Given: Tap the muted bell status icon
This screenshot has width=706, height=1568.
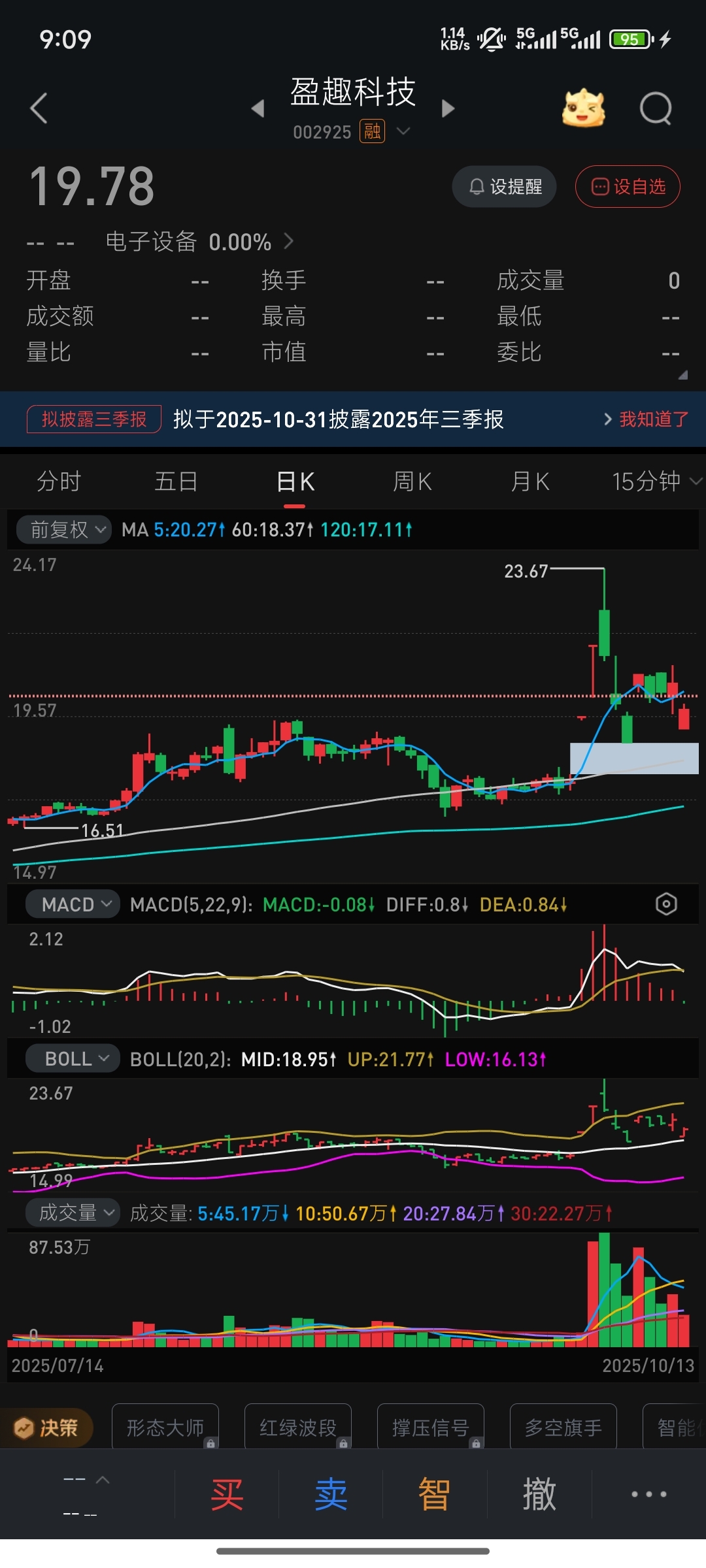Looking at the screenshot, I should click(491, 39).
